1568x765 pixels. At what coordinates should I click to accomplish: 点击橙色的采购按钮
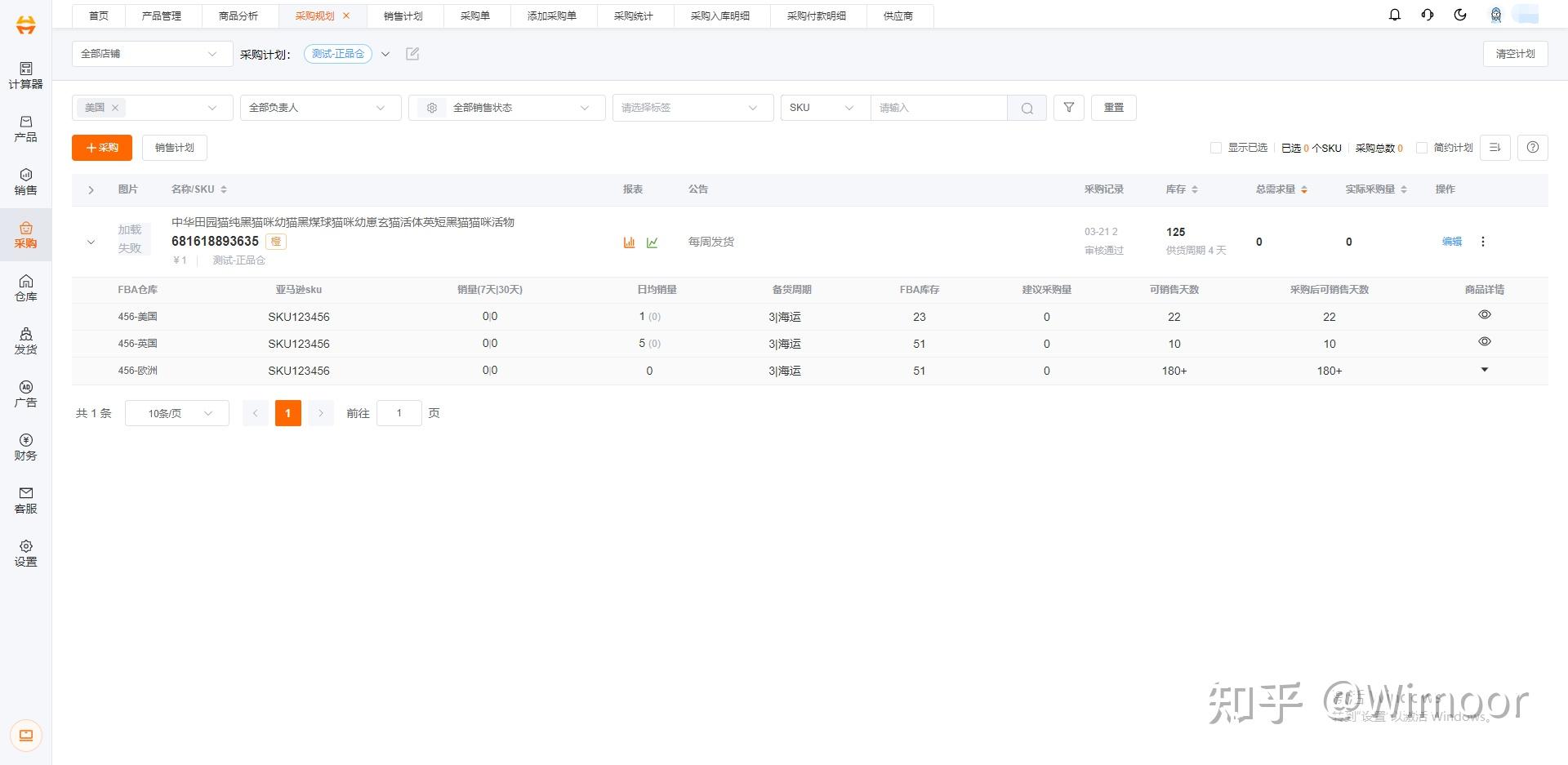(101, 148)
